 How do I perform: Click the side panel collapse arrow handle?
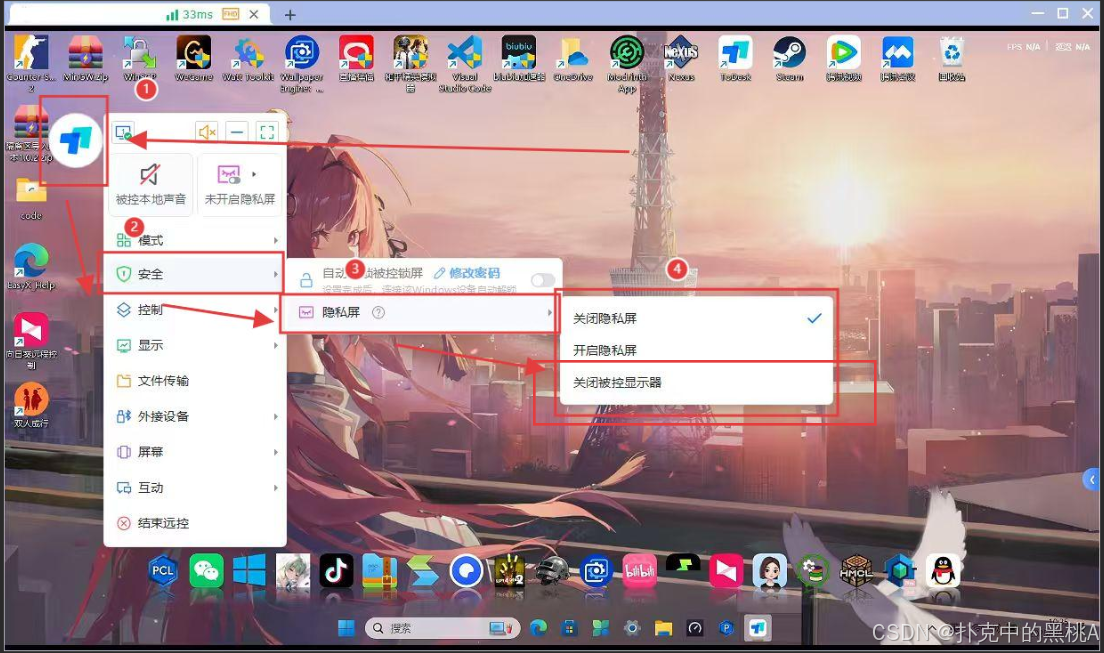click(1092, 480)
